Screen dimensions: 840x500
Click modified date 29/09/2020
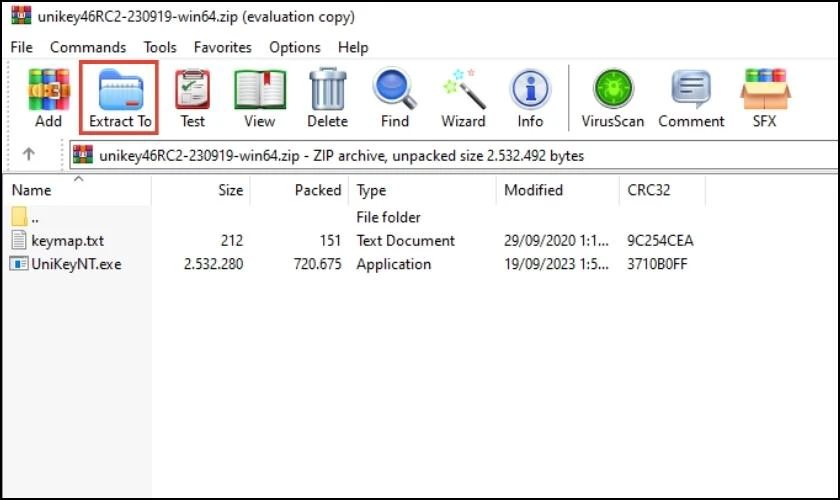click(x=556, y=241)
